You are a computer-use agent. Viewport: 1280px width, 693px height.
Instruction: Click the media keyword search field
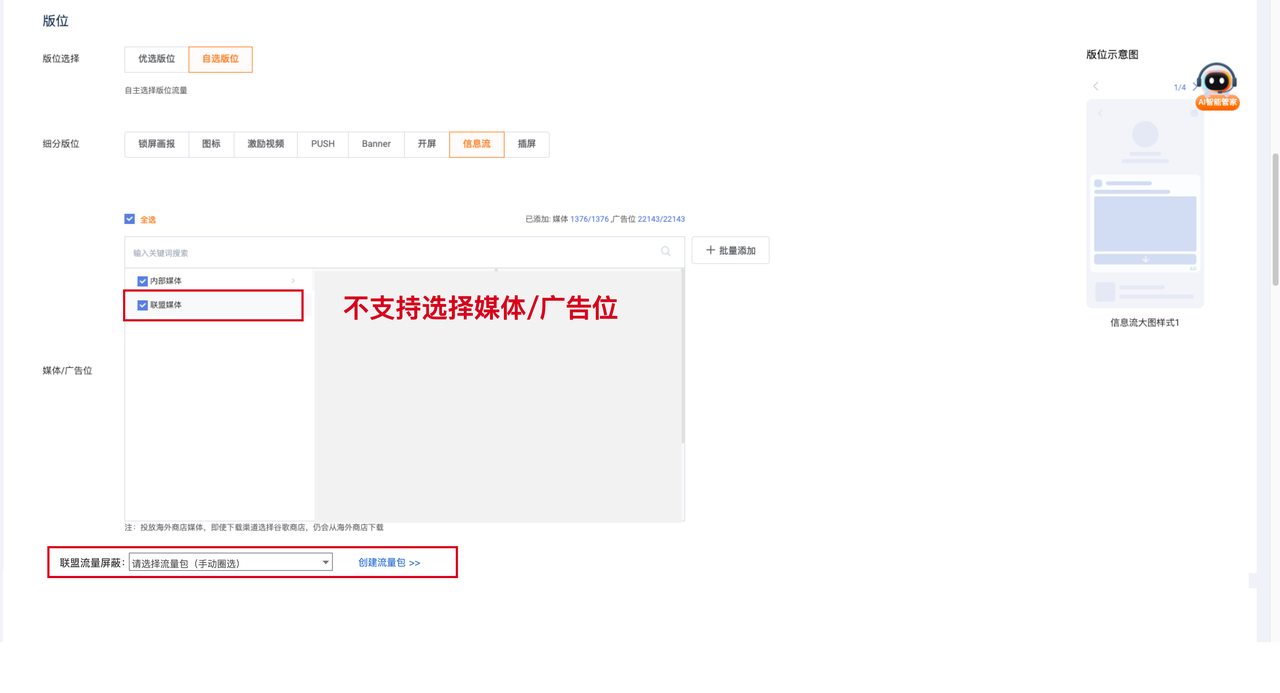click(x=390, y=252)
